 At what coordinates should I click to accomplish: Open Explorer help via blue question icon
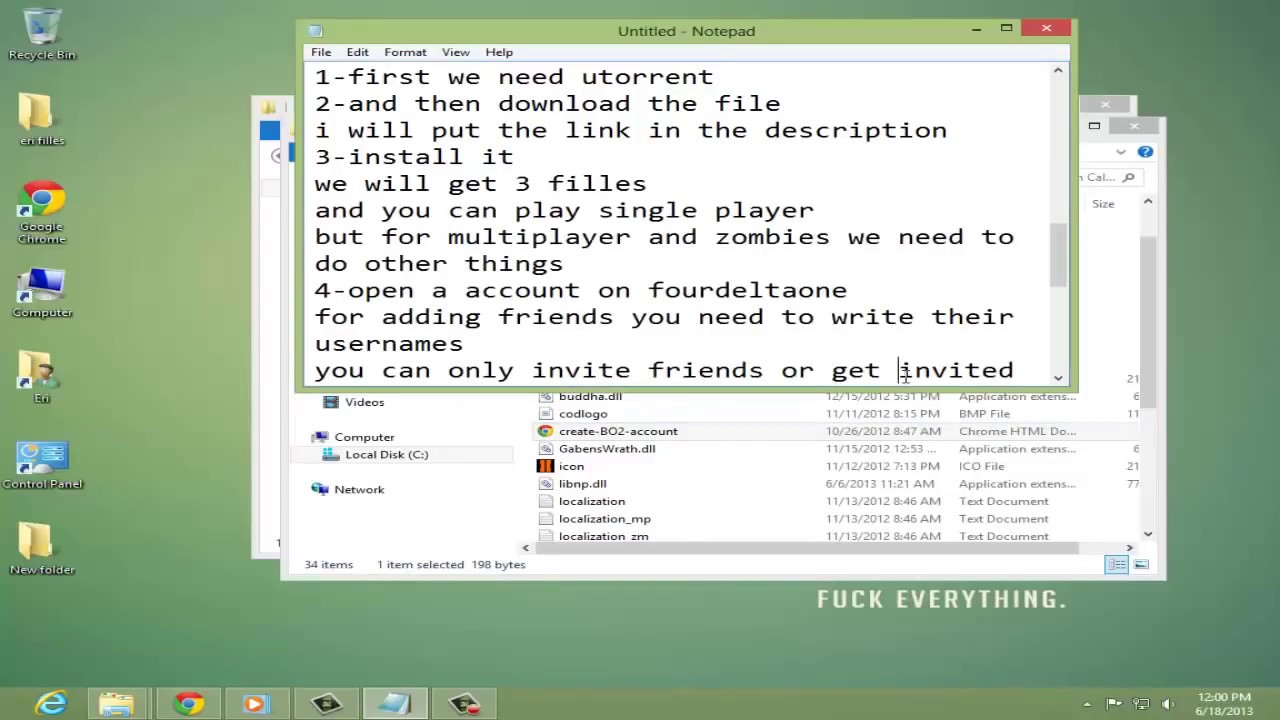[1145, 152]
